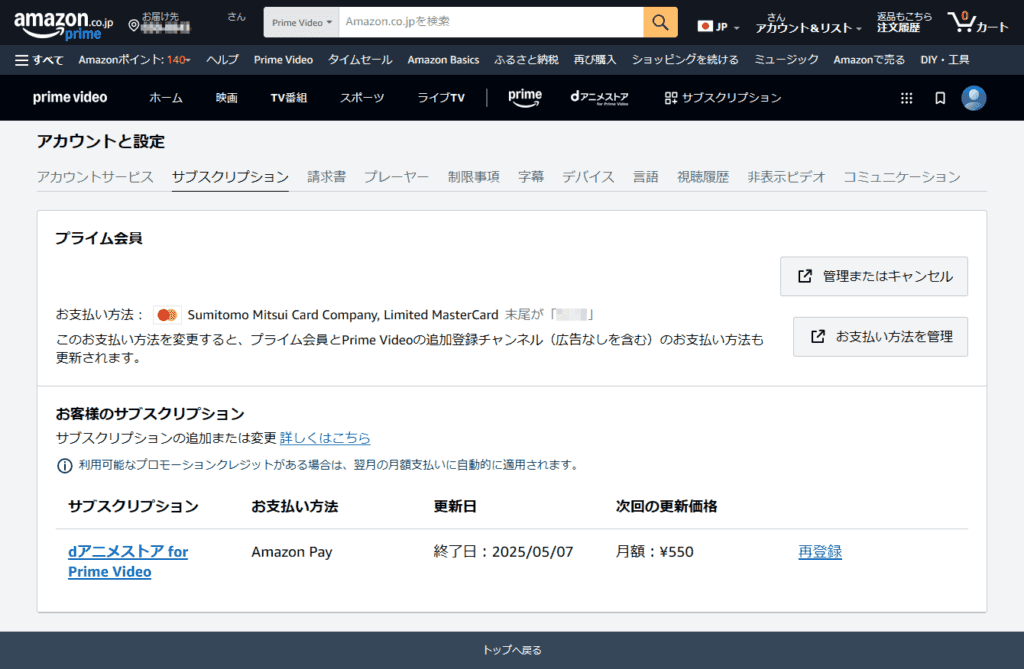Open the すべて hamburger menu
The image size is (1024, 669).
(x=39, y=60)
